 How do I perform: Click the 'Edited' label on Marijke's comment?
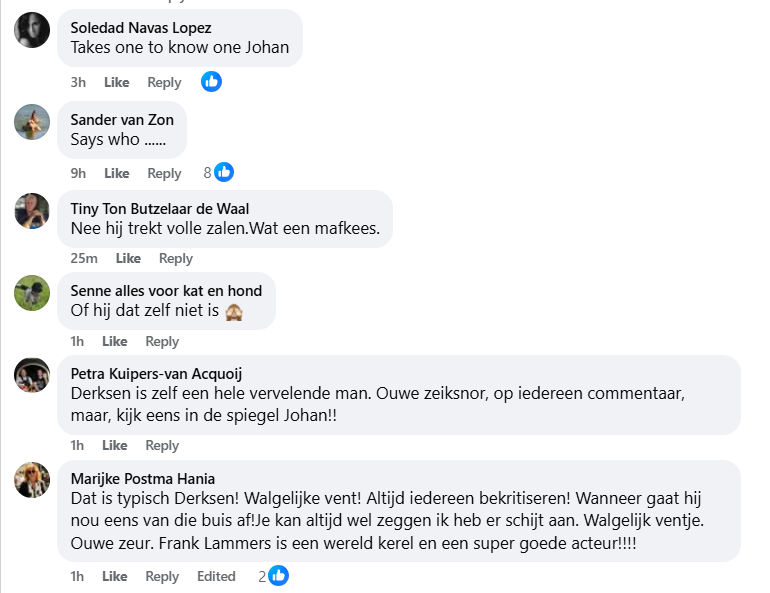216,576
